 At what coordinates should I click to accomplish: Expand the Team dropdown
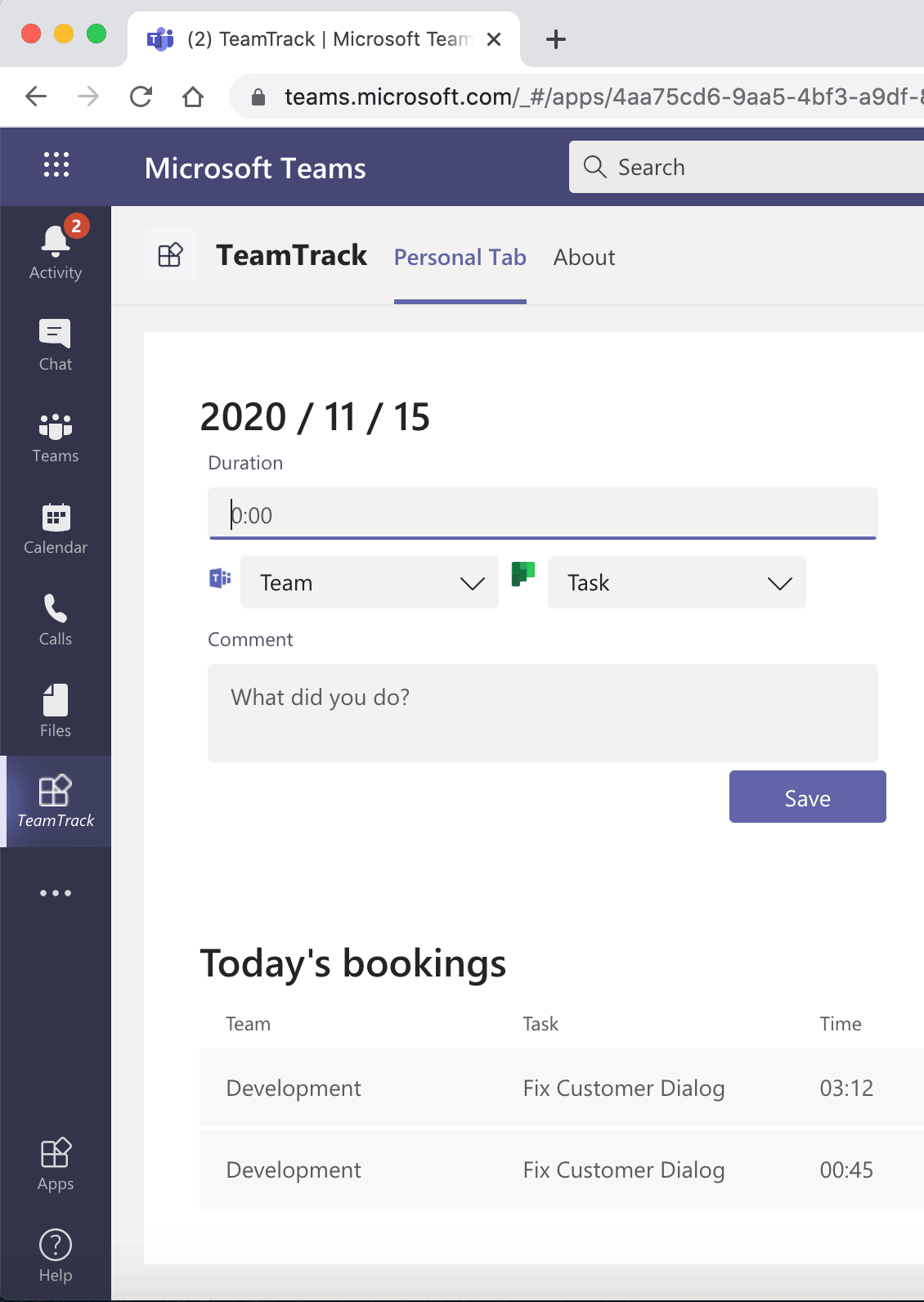pyautogui.click(x=370, y=582)
